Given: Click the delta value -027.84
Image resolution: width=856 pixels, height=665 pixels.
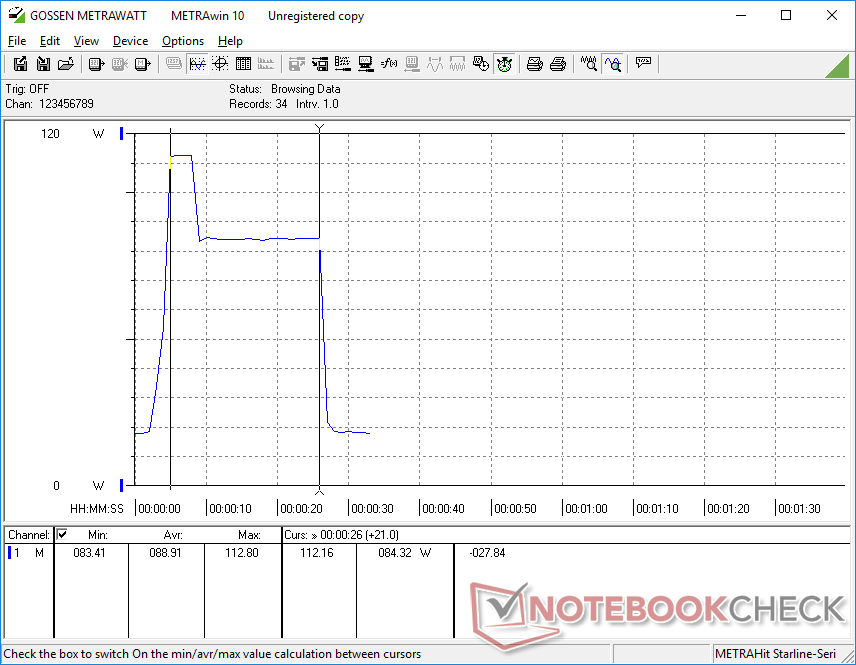Looking at the screenshot, I should tap(487, 553).
